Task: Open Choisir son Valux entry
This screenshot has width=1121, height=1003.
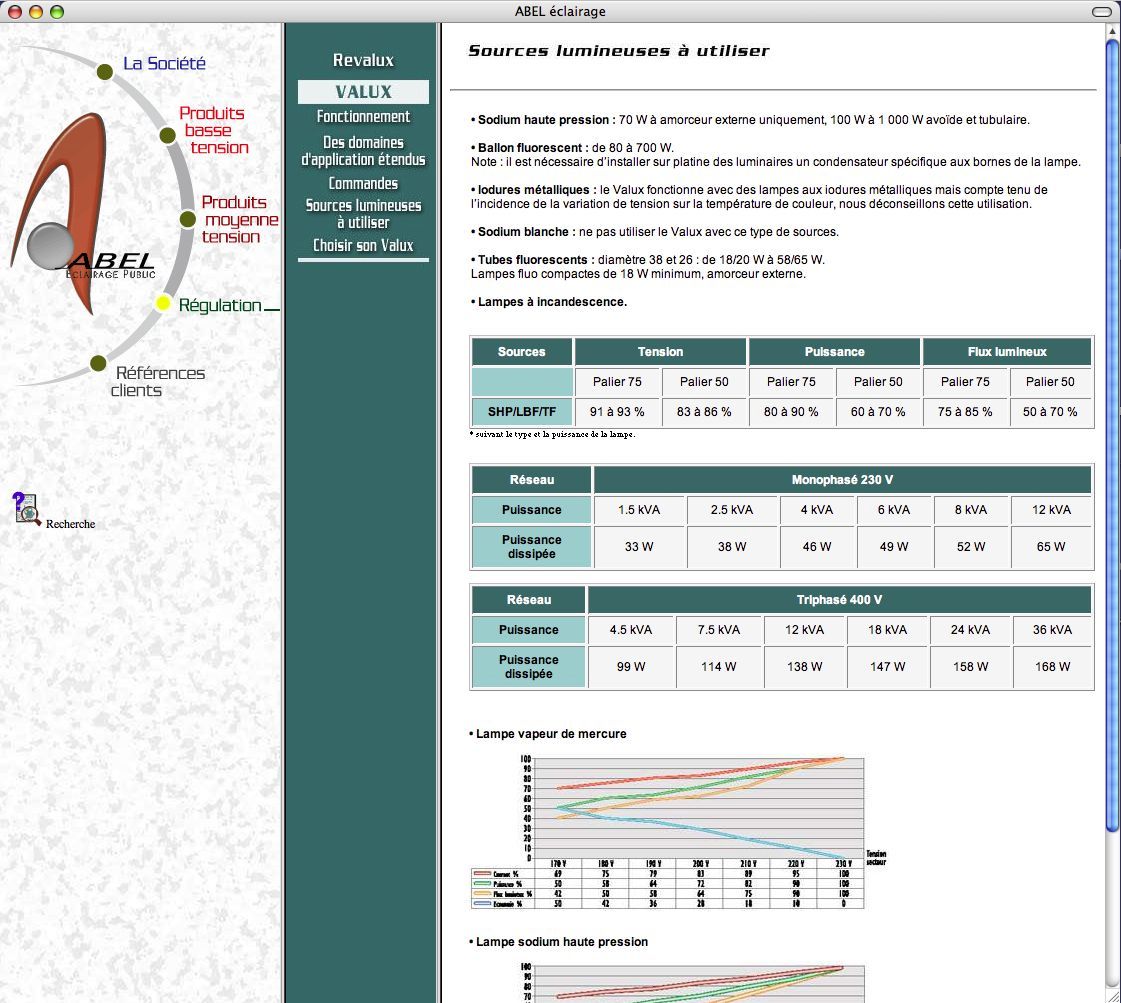Action: click(363, 245)
